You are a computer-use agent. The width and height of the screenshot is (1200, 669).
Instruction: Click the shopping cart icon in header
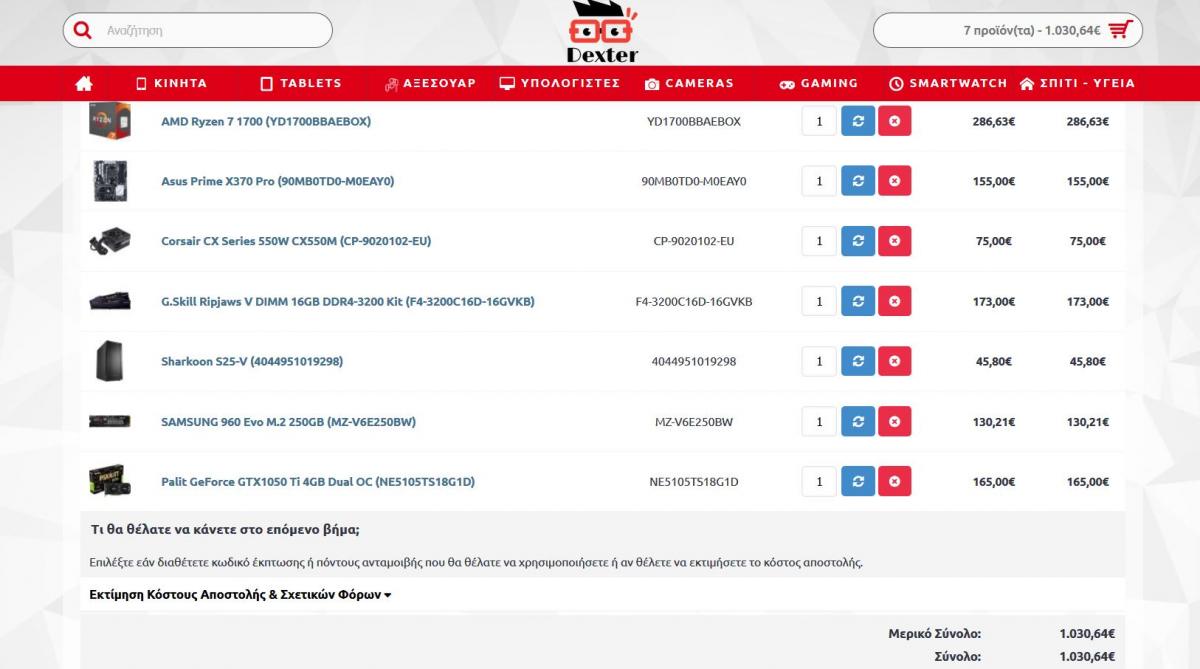pos(1120,30)
